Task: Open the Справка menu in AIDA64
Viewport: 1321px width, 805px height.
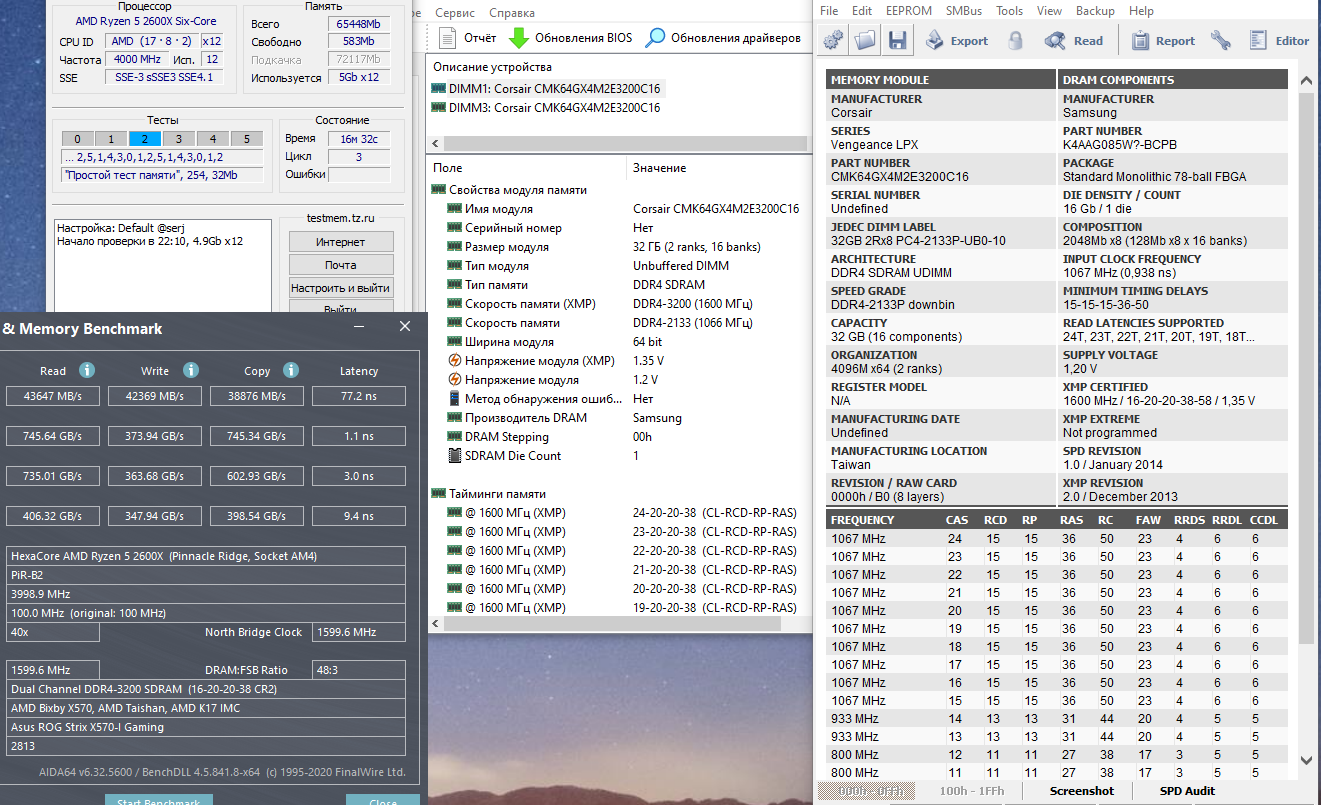Action: point(512,13)
